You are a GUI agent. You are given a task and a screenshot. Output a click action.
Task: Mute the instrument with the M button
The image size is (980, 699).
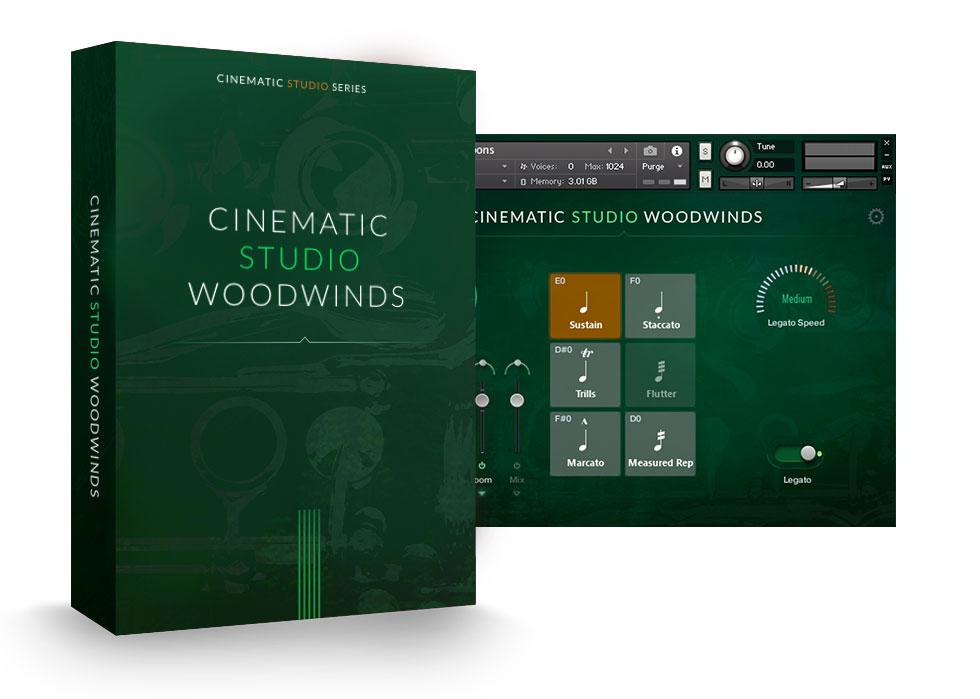coord(704,177)
